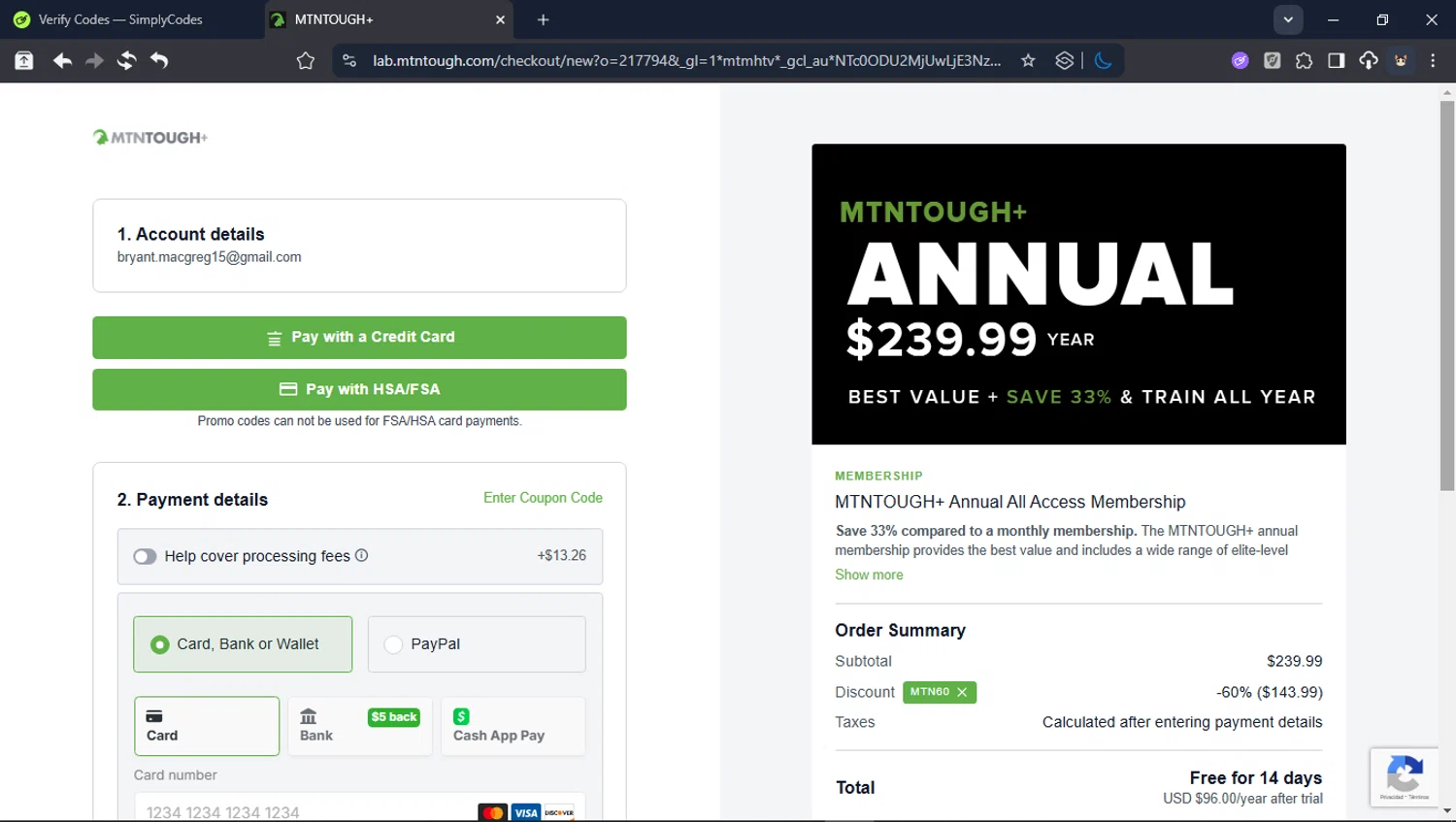Click Pay with HSA/FSA button
This screenshot has height=822, width=1456.
[x=359, y=389]
